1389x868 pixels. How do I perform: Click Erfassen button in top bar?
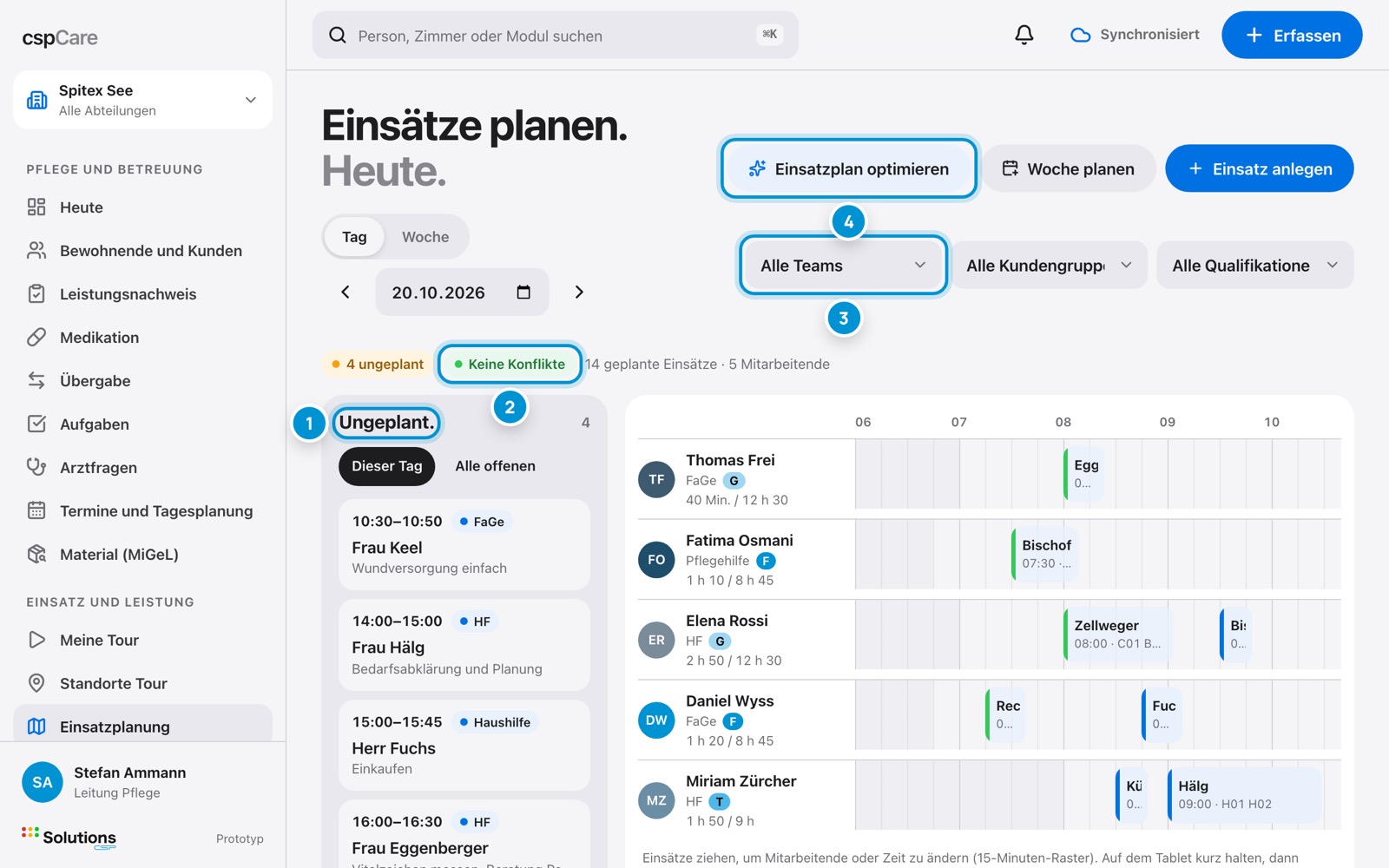coord(1292,36)
